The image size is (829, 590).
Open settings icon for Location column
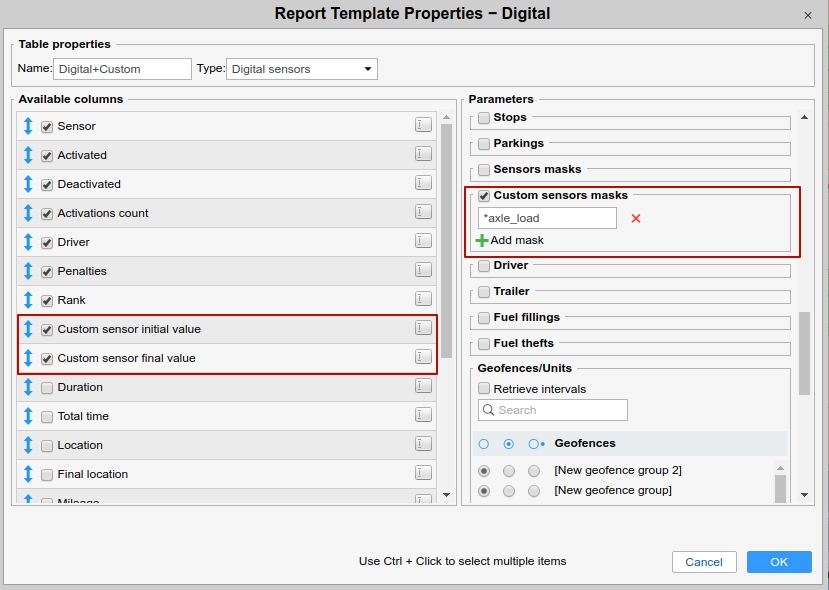(423, 445)
